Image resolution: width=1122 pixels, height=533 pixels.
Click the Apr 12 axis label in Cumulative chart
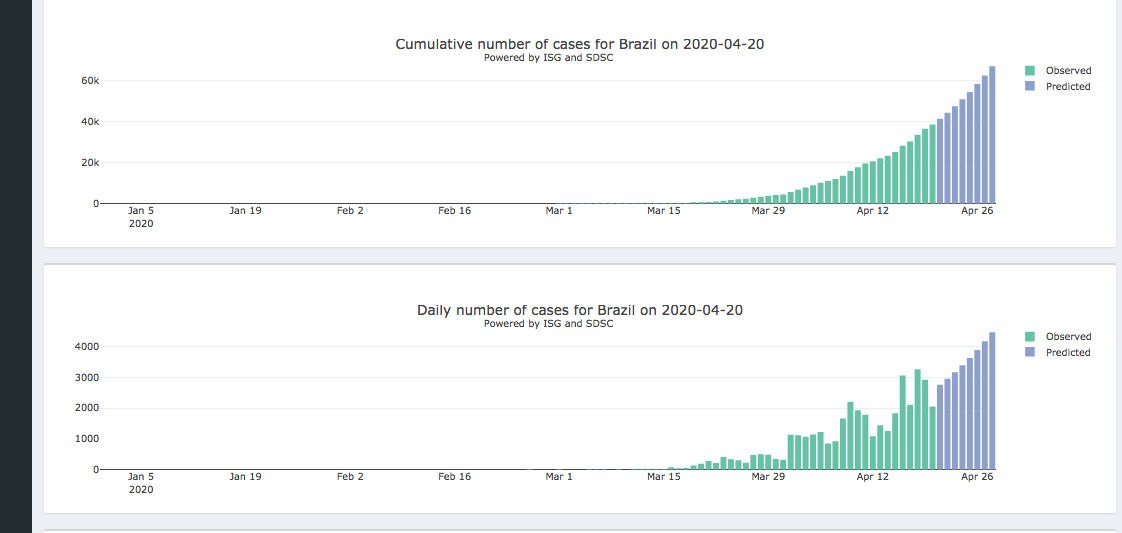point(872,211)
